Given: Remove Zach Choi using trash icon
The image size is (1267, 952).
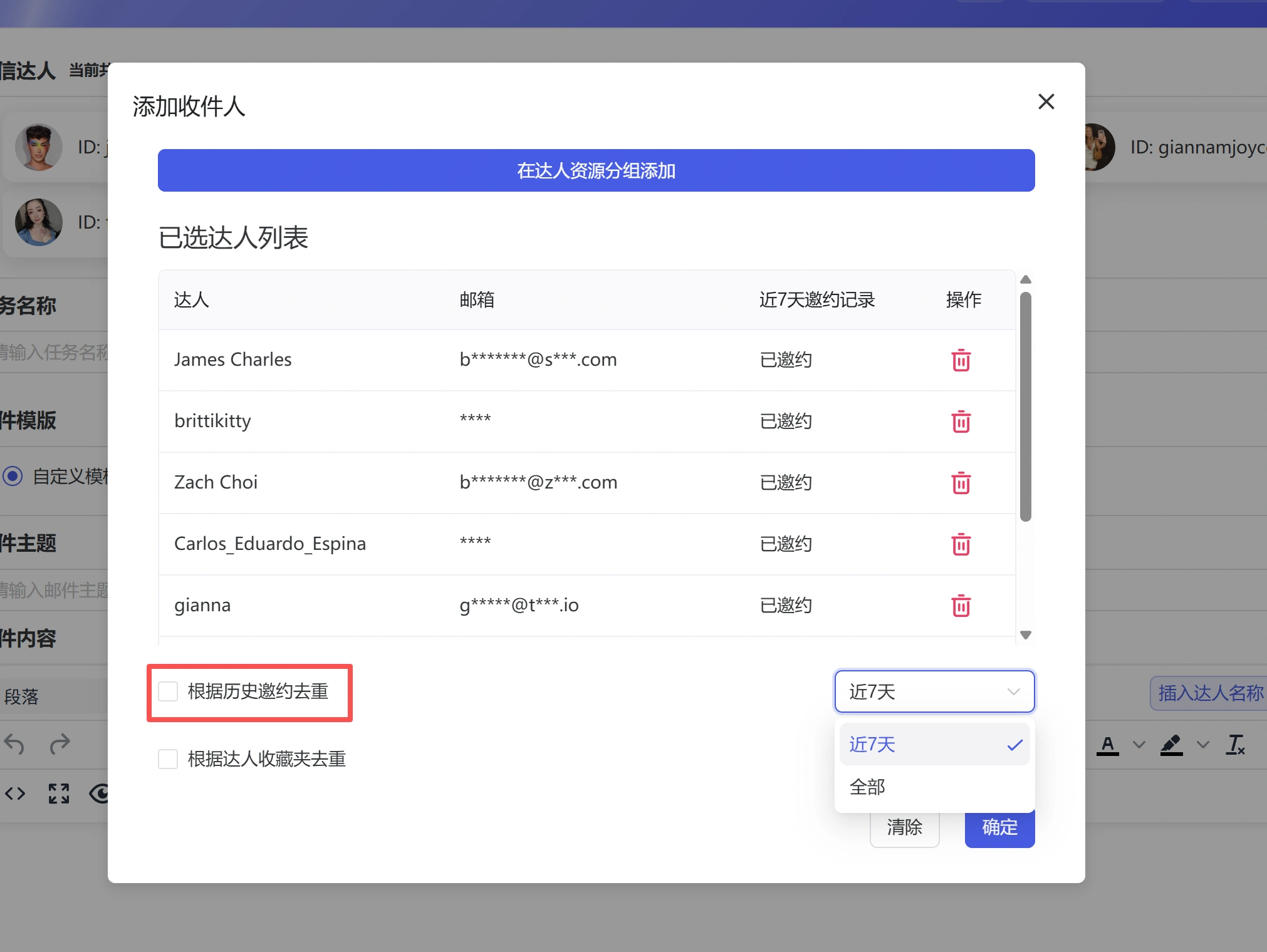Looking at the screenshot, I should point(961,483).
